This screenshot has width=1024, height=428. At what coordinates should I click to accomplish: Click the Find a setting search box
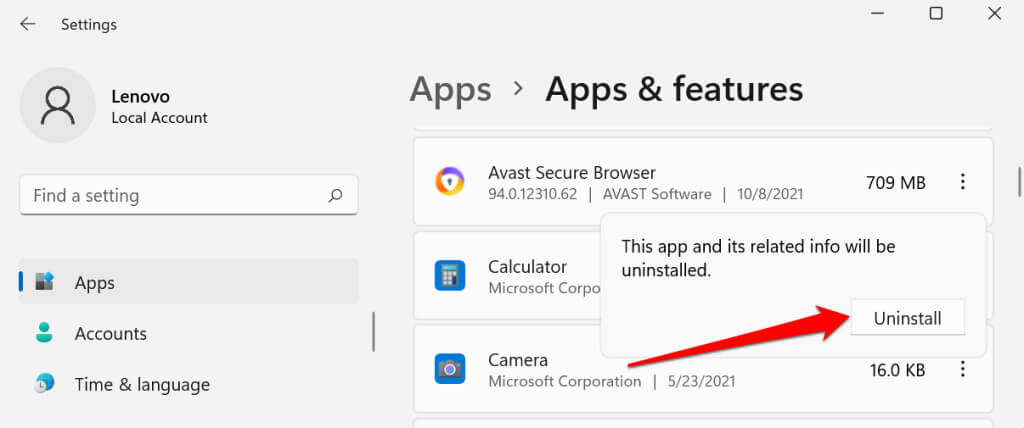pos(175,196)
